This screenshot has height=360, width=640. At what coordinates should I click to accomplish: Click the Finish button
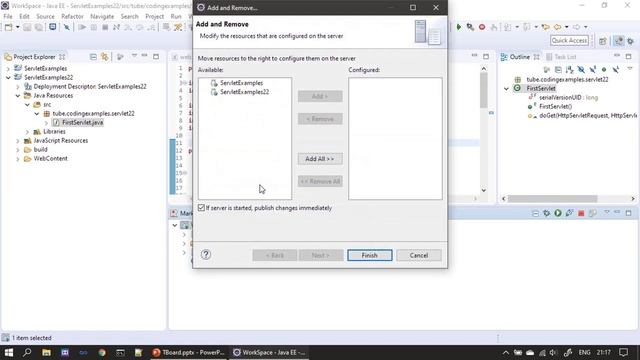(370, 255)
